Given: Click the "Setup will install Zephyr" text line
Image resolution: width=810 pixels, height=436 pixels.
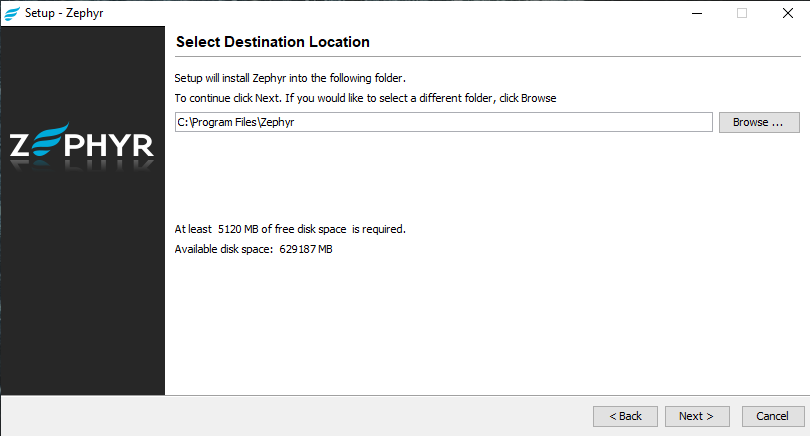Looking at the screenshot, I should point(290,78).
